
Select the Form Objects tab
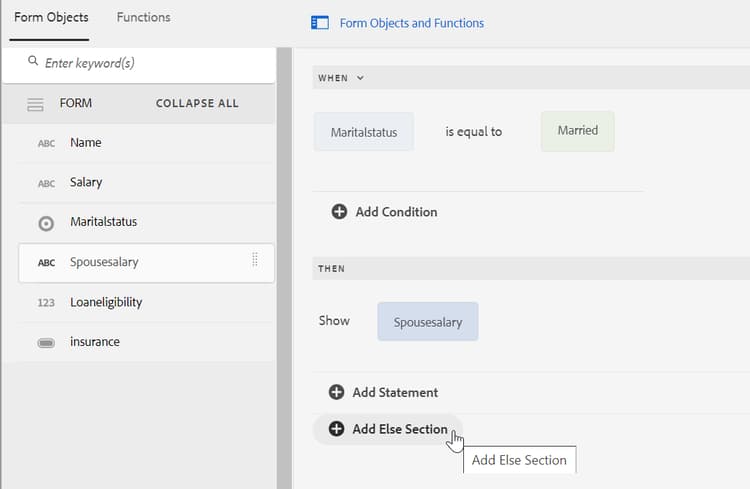click(51, 17)
